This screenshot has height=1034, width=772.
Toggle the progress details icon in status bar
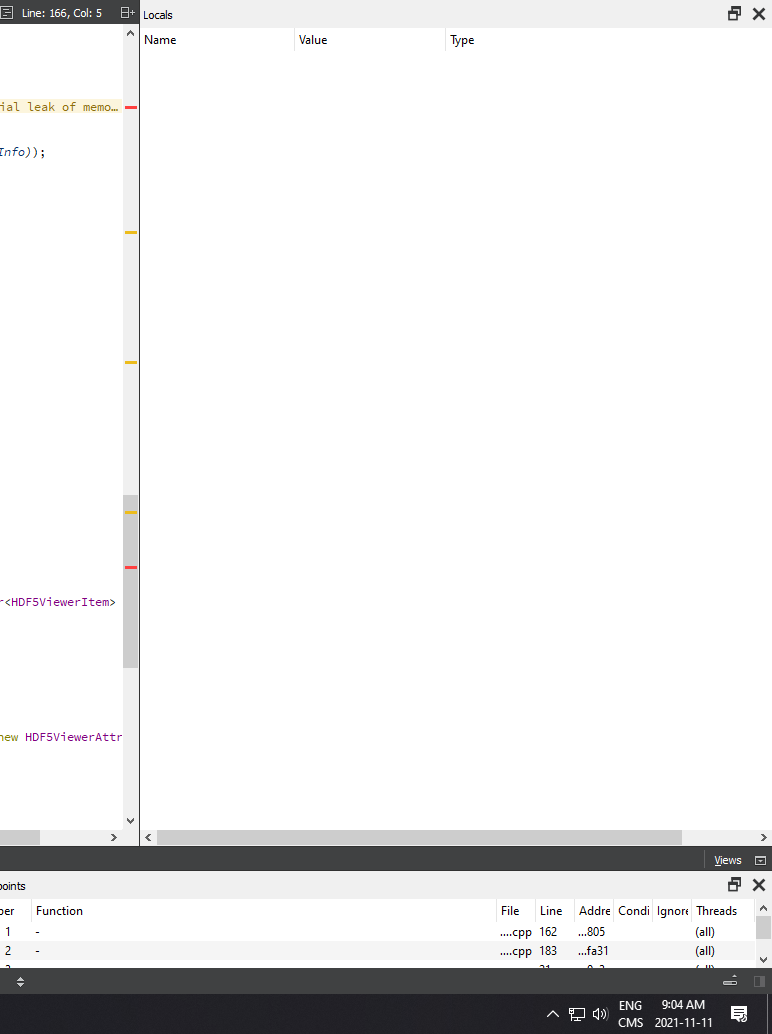click(x=730, y=981)
